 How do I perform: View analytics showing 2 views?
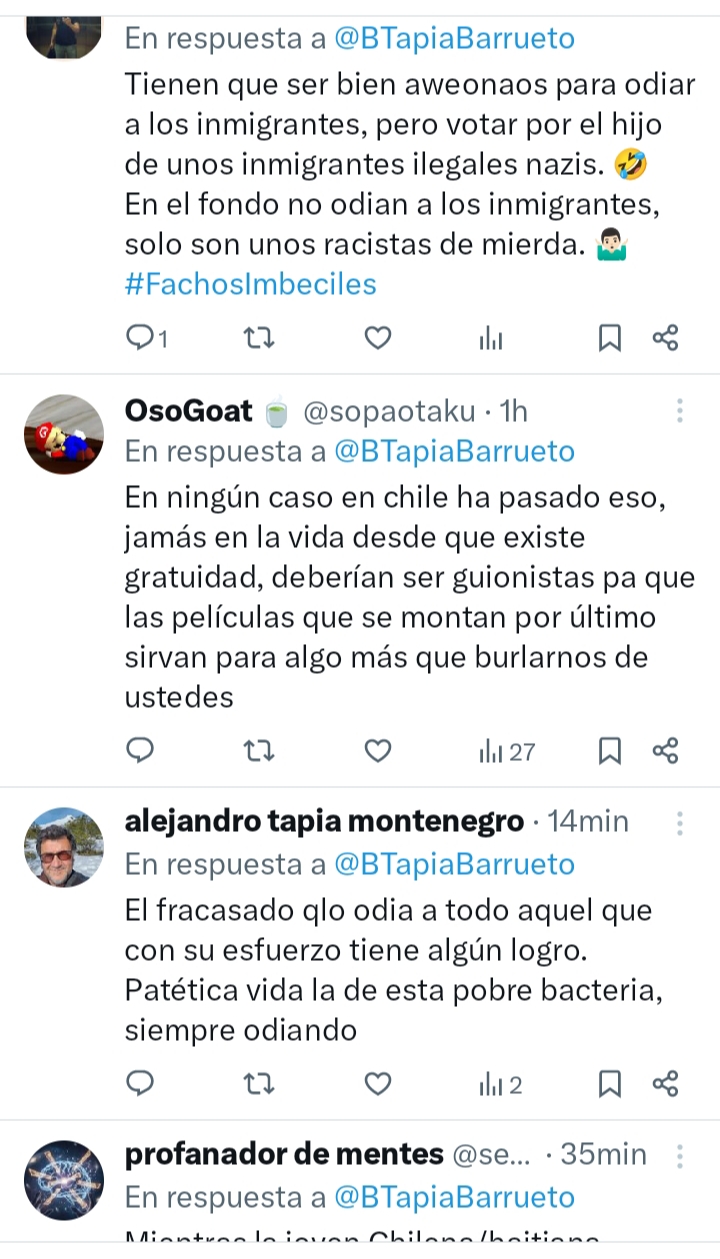tap(501, 1084)
